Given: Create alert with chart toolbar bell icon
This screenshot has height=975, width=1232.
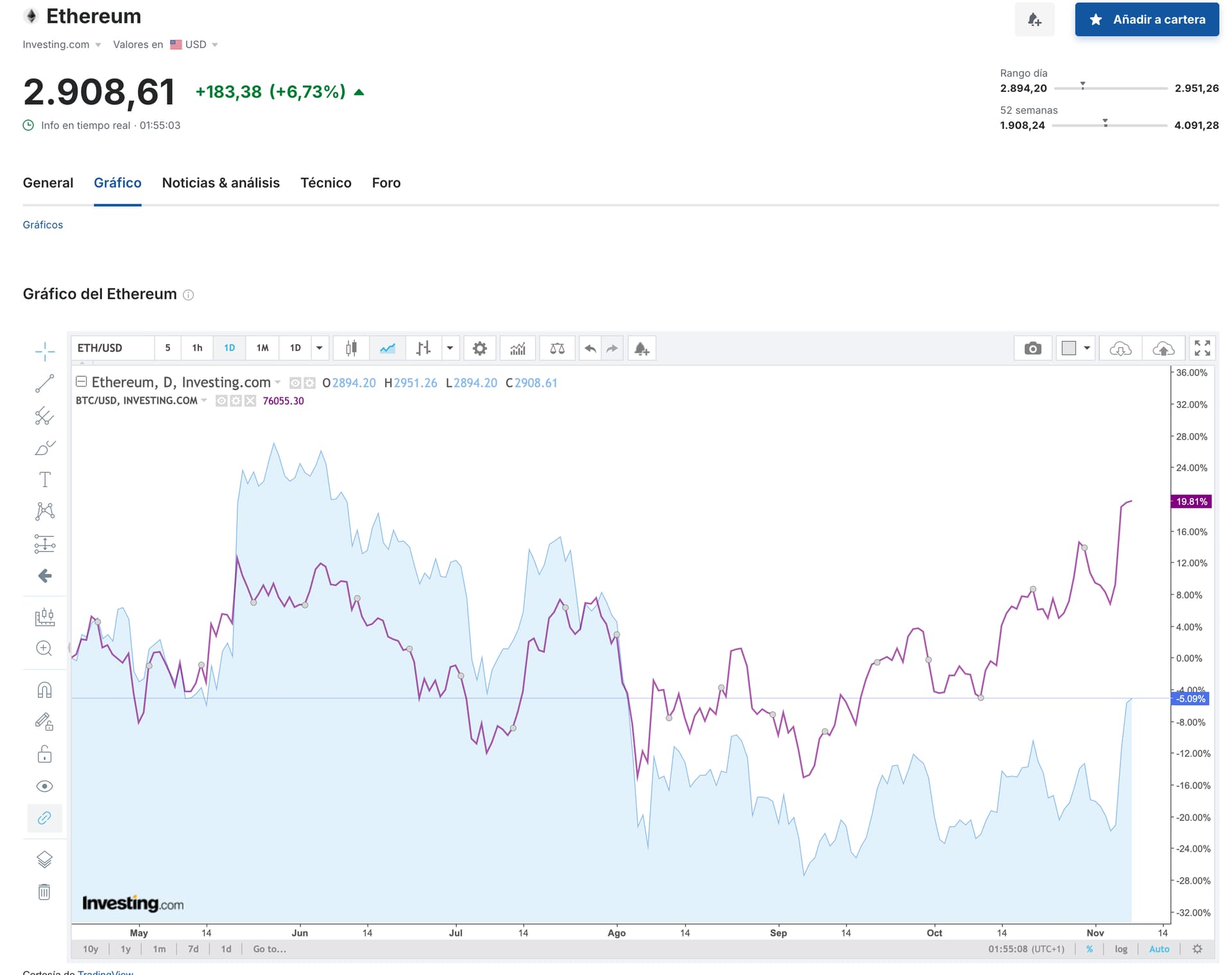Looking at the screenshot, I should (642, 349).
